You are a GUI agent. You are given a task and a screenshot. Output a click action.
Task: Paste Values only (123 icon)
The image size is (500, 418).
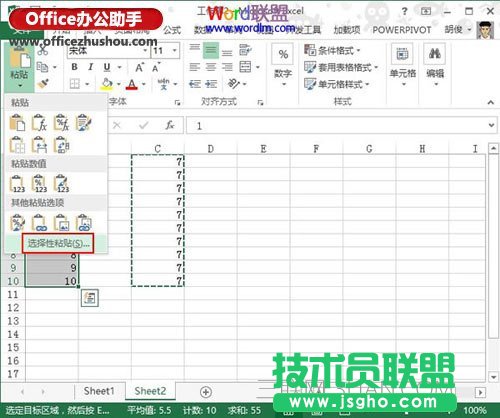[x=17, y=184]
